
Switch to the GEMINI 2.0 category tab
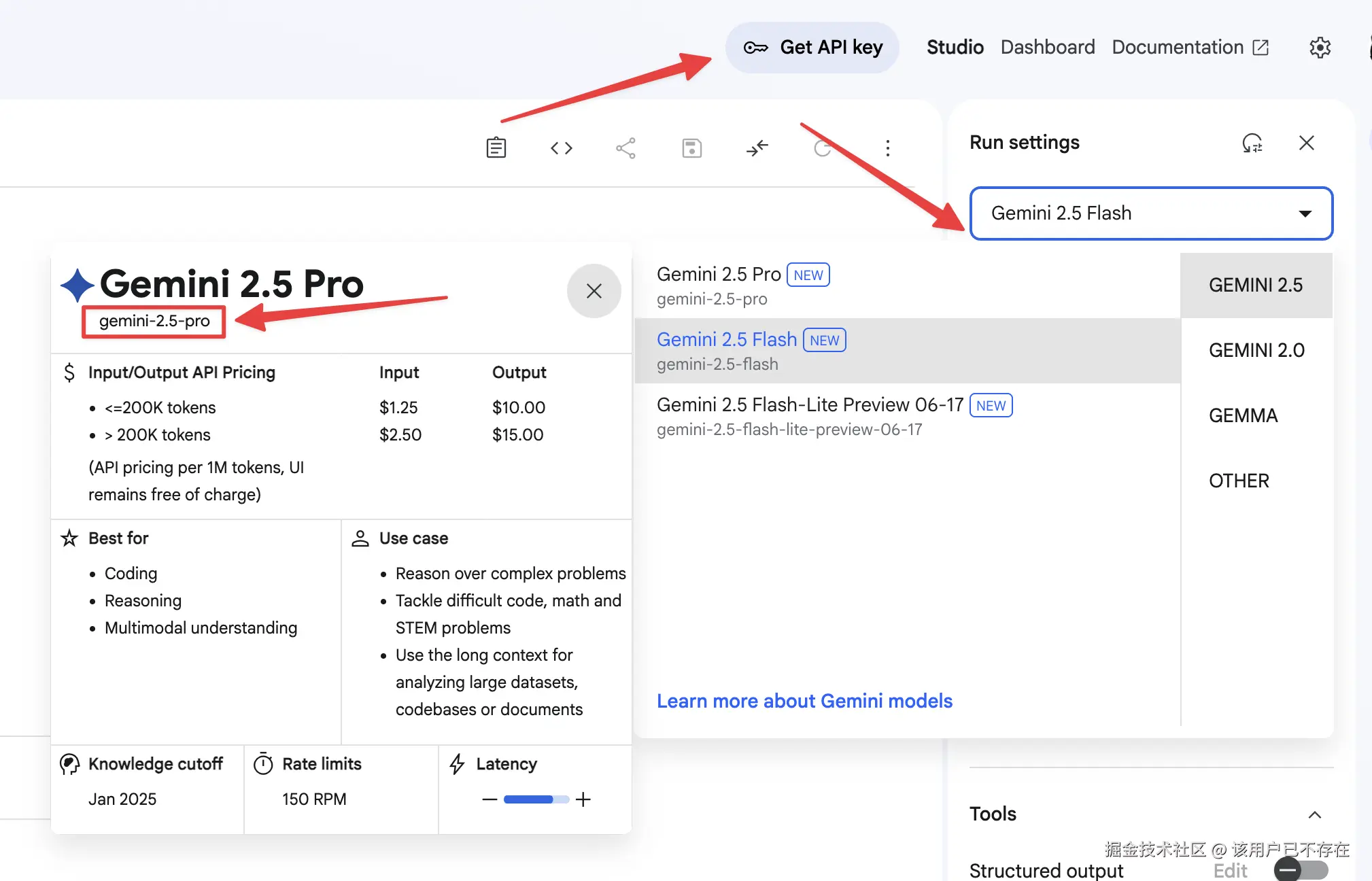pos(1256,350)
